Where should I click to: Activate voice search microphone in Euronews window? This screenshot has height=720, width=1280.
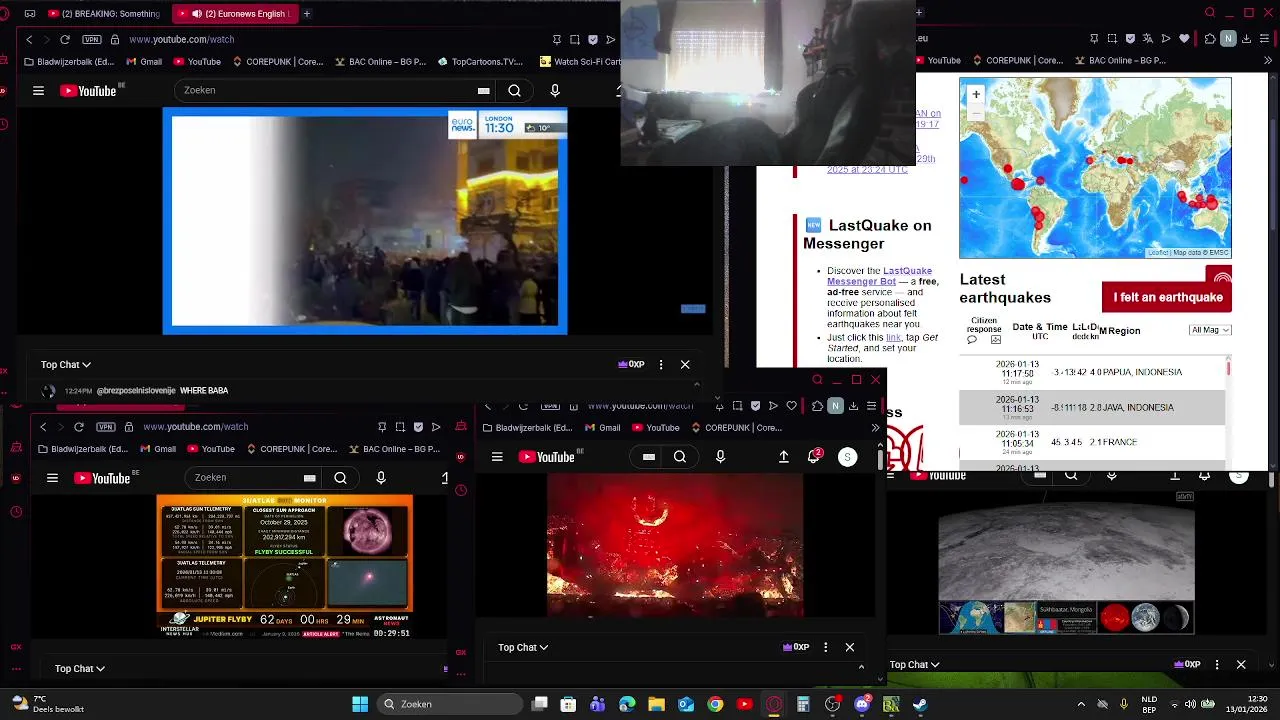point(555,90)
